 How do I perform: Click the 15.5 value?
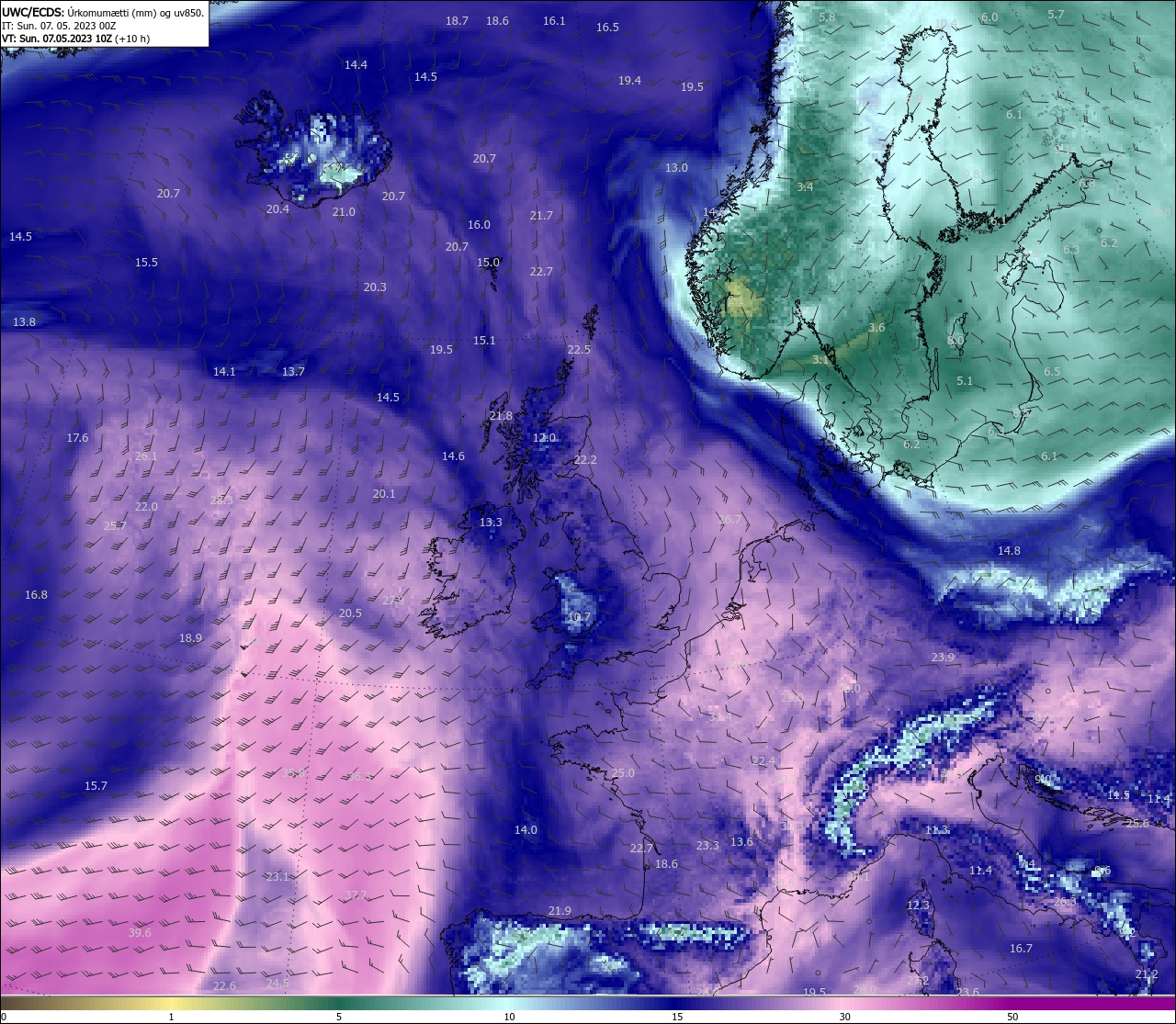click(x=146, y=263)
